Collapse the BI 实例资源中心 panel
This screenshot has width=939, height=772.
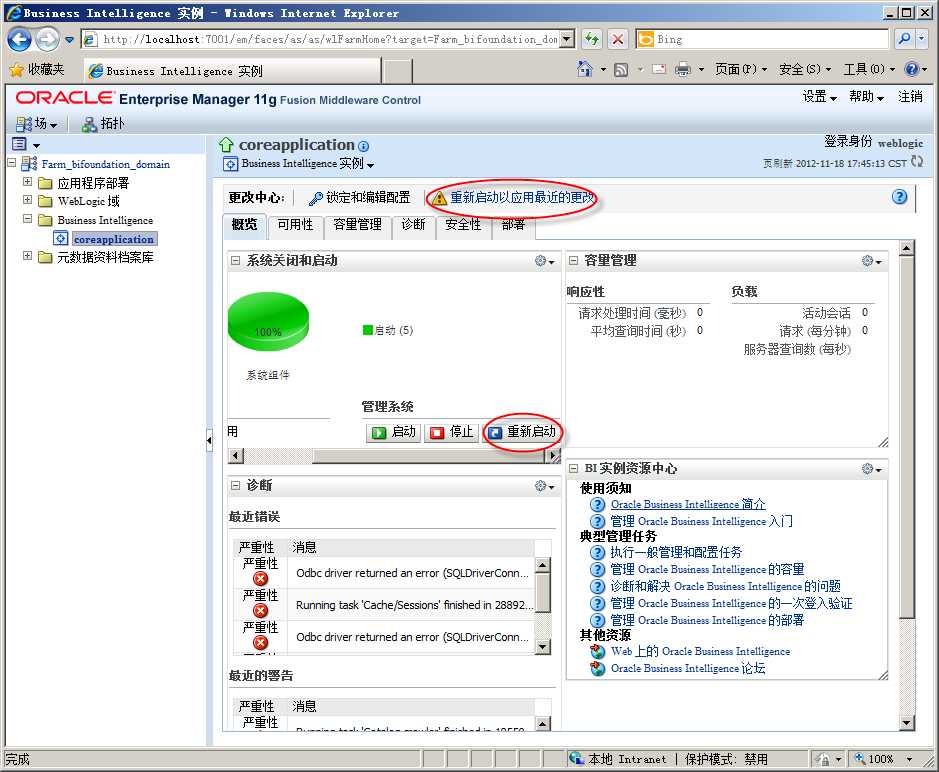[573, 468]
